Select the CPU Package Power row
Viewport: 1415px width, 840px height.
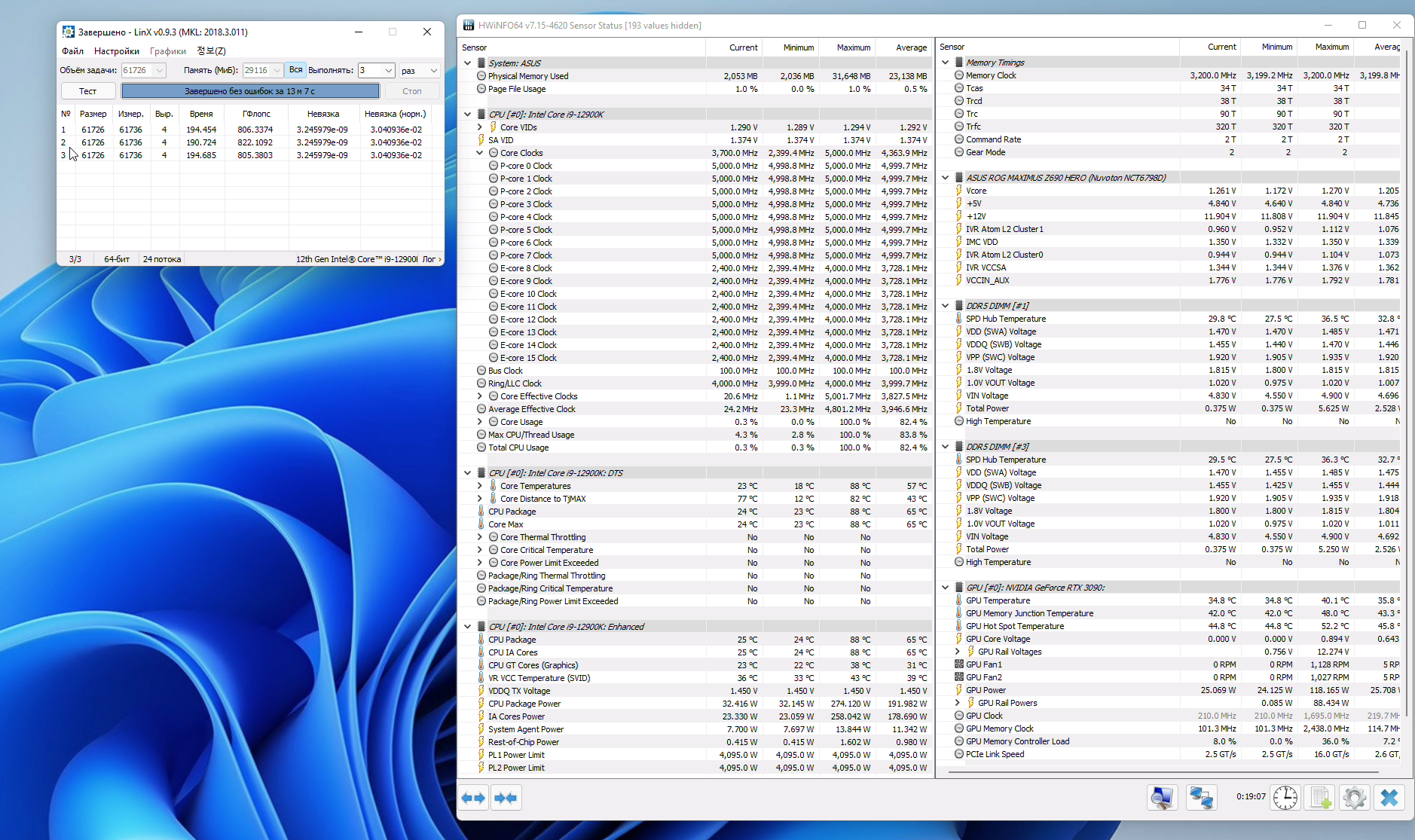pyautogui.click(x=694, y=704)
